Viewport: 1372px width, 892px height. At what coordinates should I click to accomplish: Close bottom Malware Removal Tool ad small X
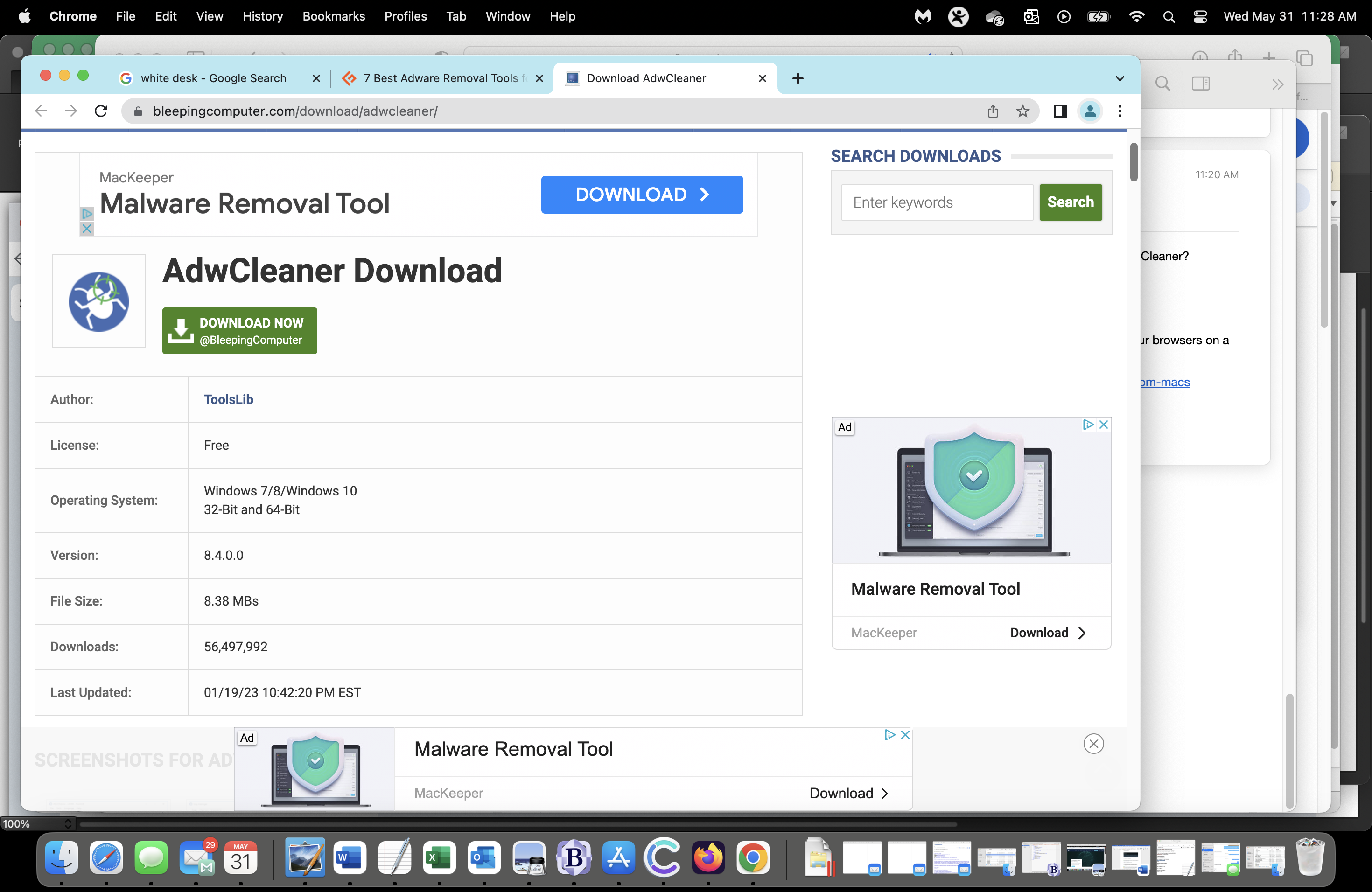coord(905,735)
